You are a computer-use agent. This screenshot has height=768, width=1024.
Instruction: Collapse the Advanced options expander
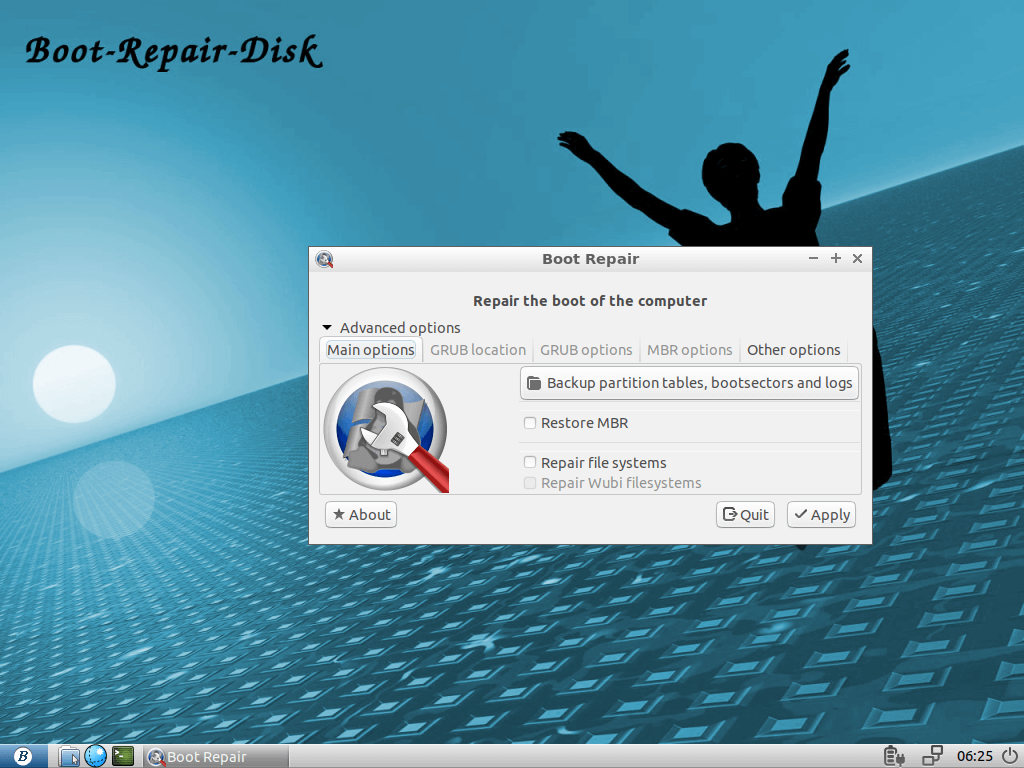pos(327,327)
